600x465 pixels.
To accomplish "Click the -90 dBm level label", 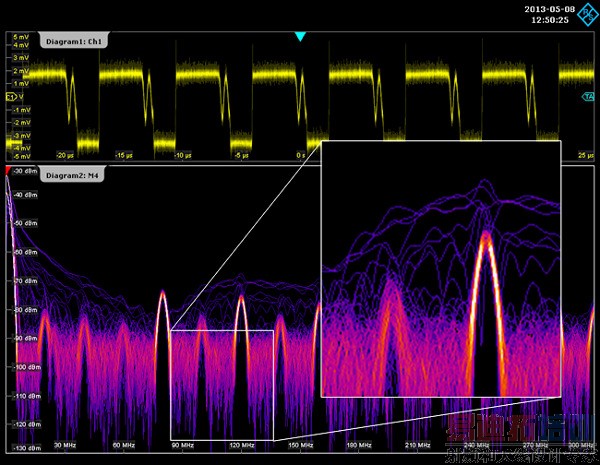I will tap(25, 338).
